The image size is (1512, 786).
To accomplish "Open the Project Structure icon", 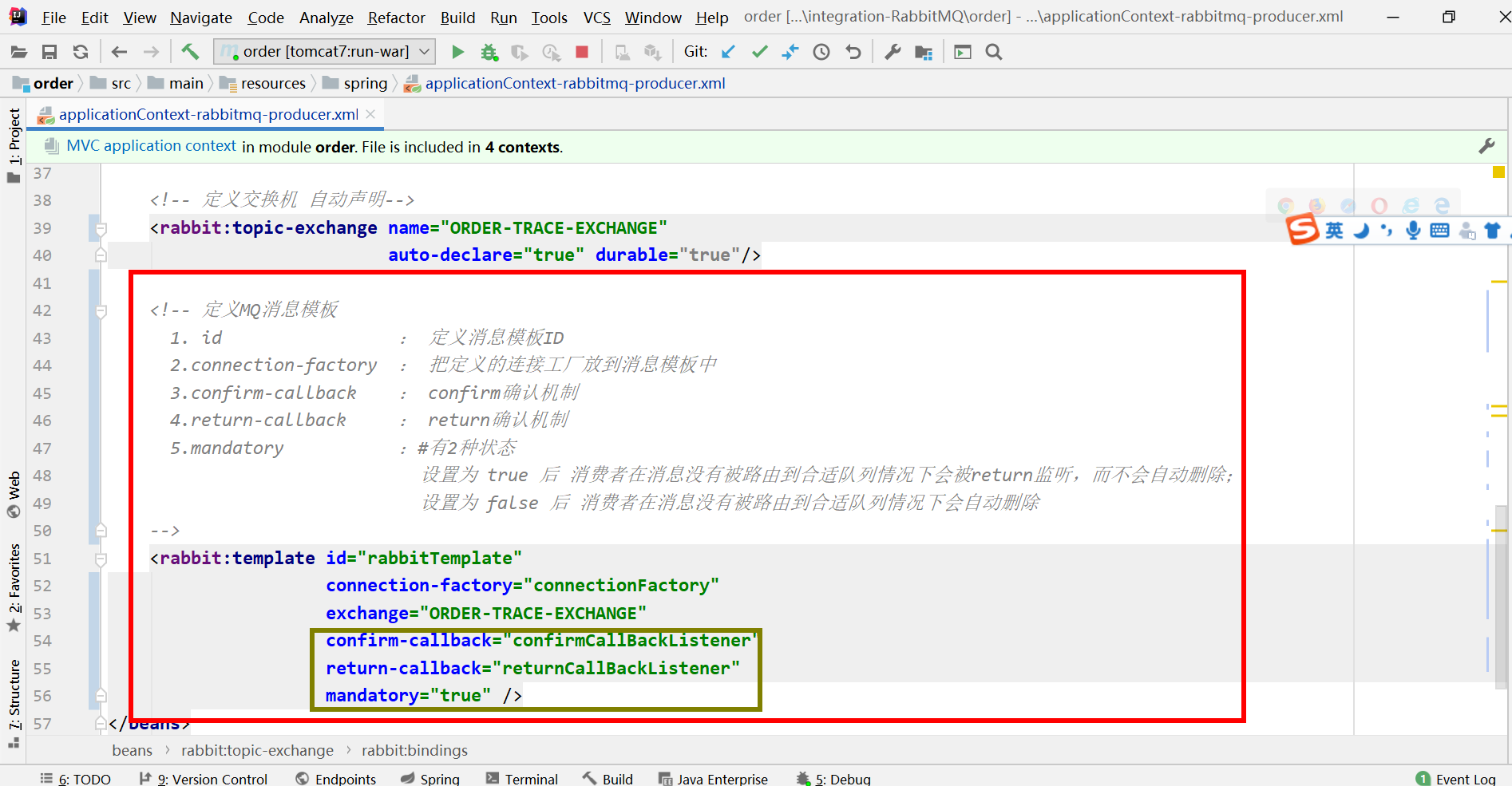I will tap(924, 52).
